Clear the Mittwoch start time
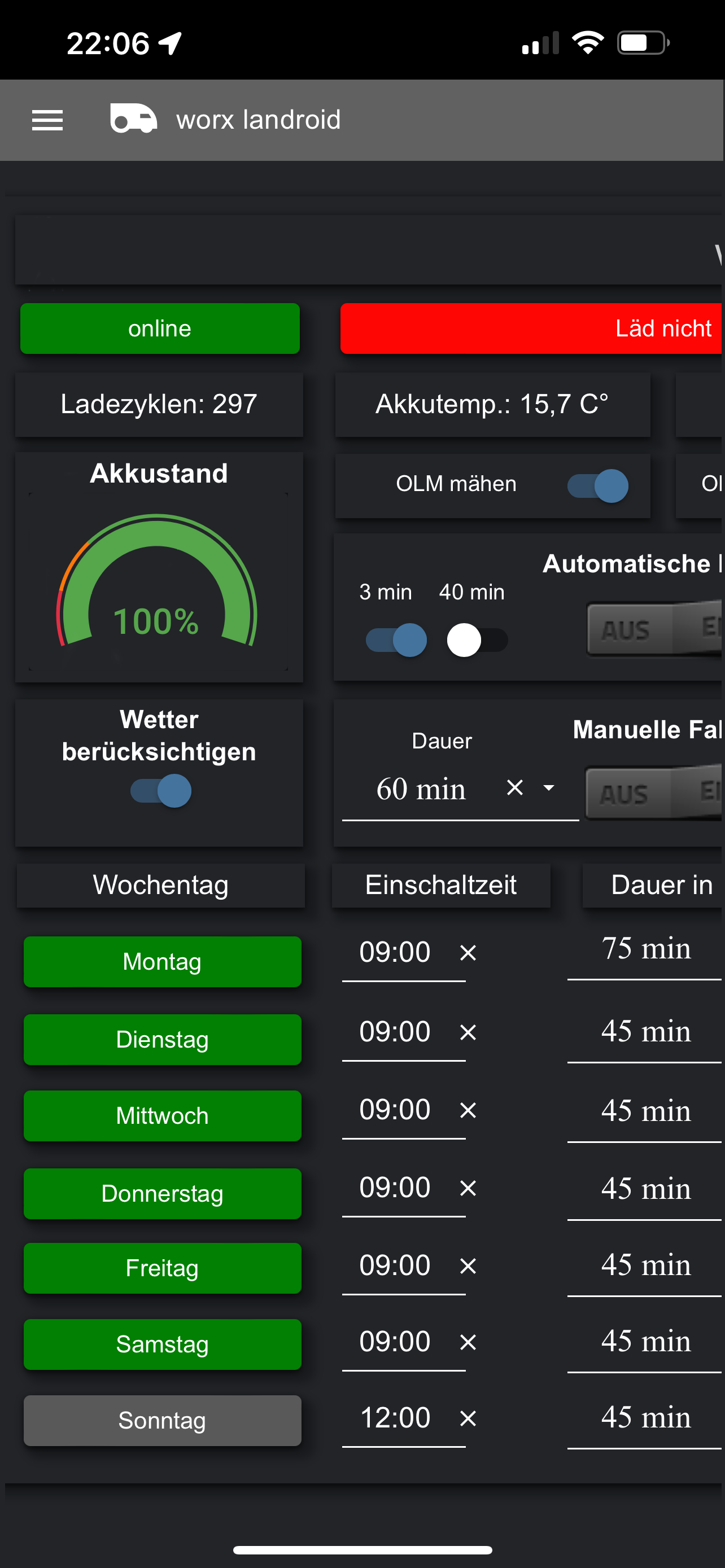 point(468,1110)
